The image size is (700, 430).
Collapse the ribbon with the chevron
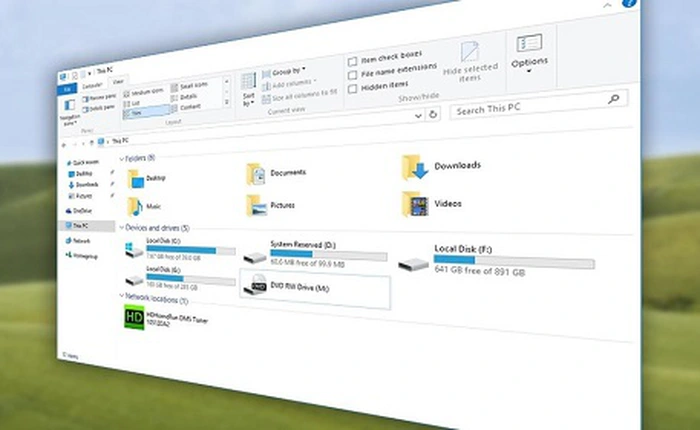click(x=607, y=5)
